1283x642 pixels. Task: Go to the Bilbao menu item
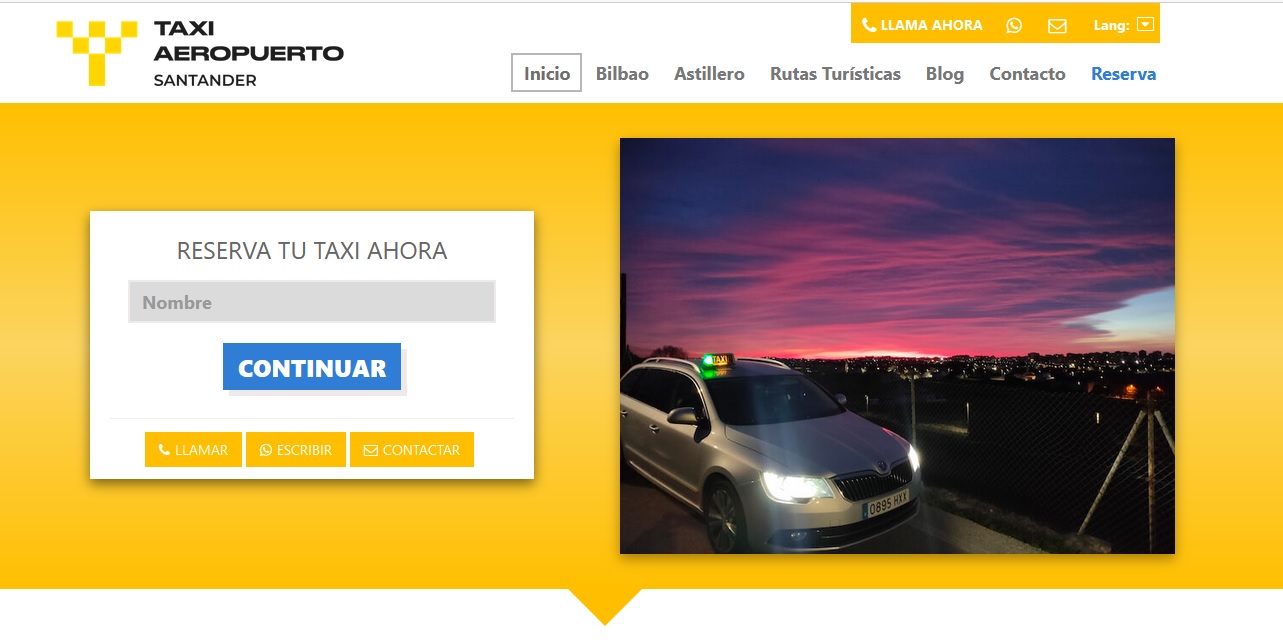(622, 74)
